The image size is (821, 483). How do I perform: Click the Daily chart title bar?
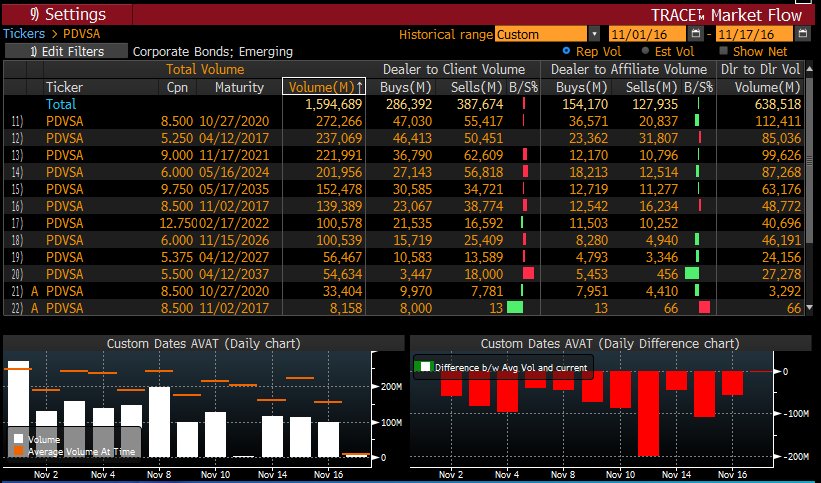203,344
